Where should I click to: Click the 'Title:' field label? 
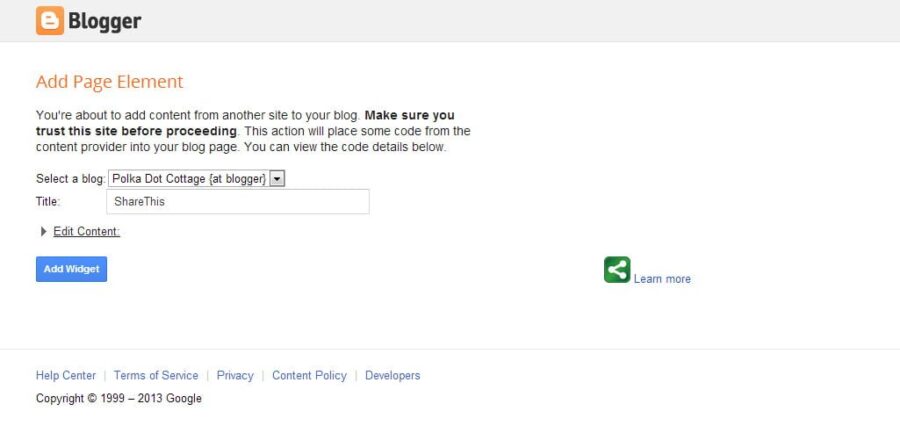coord(48,202)
